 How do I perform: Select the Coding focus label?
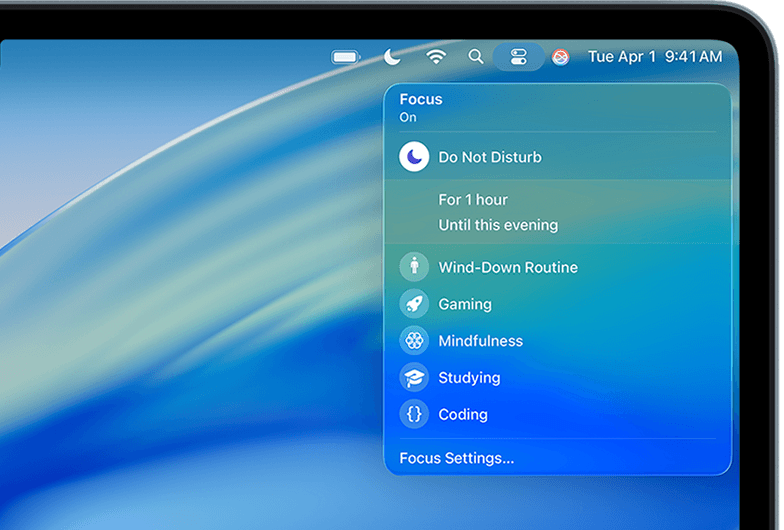(x=463, y=414)
